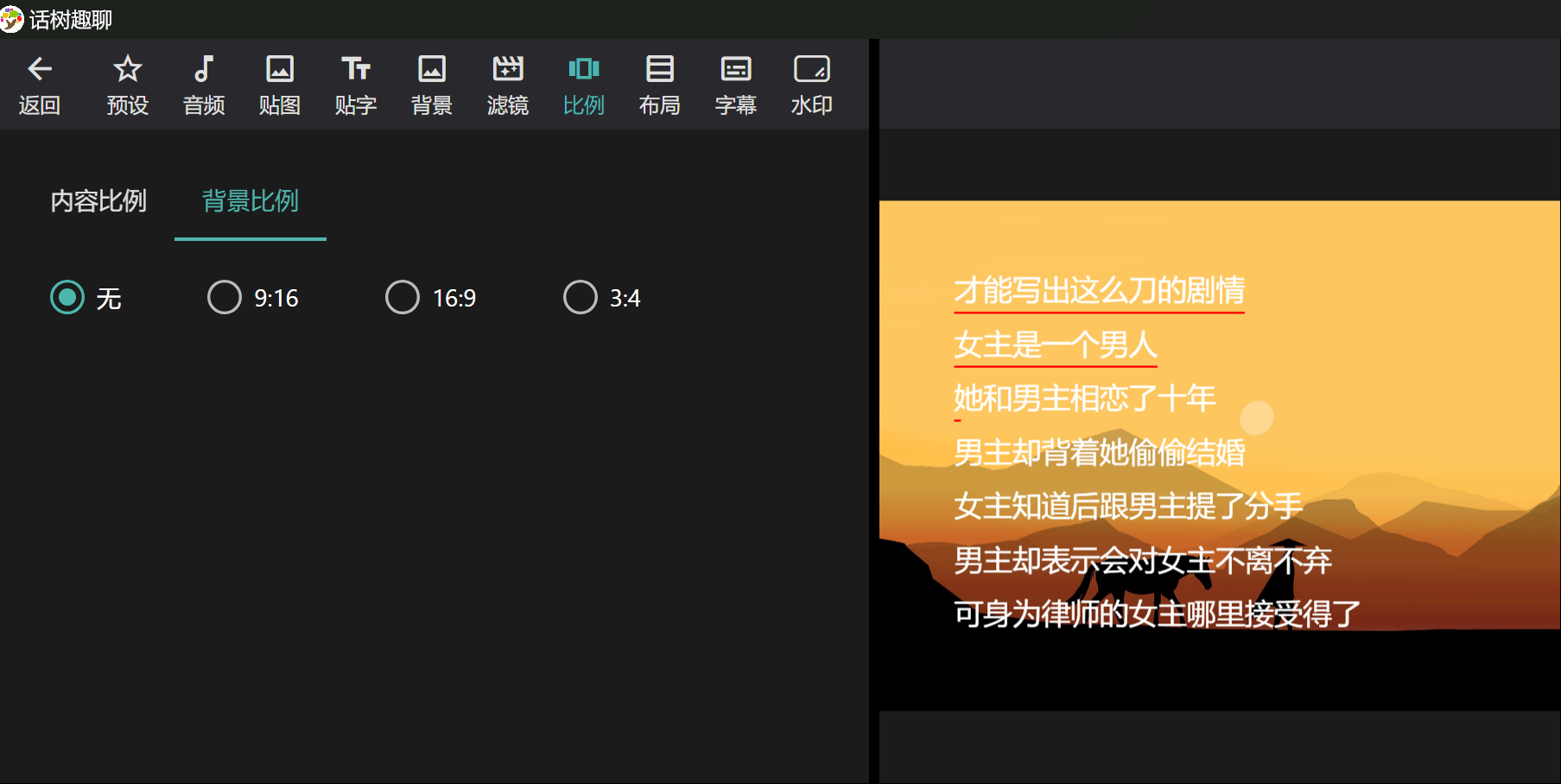Viewport: 1561px width, 784px height.
Task: Click the ratio (比例) toolbar icon
Action: [x=584, y=70]
